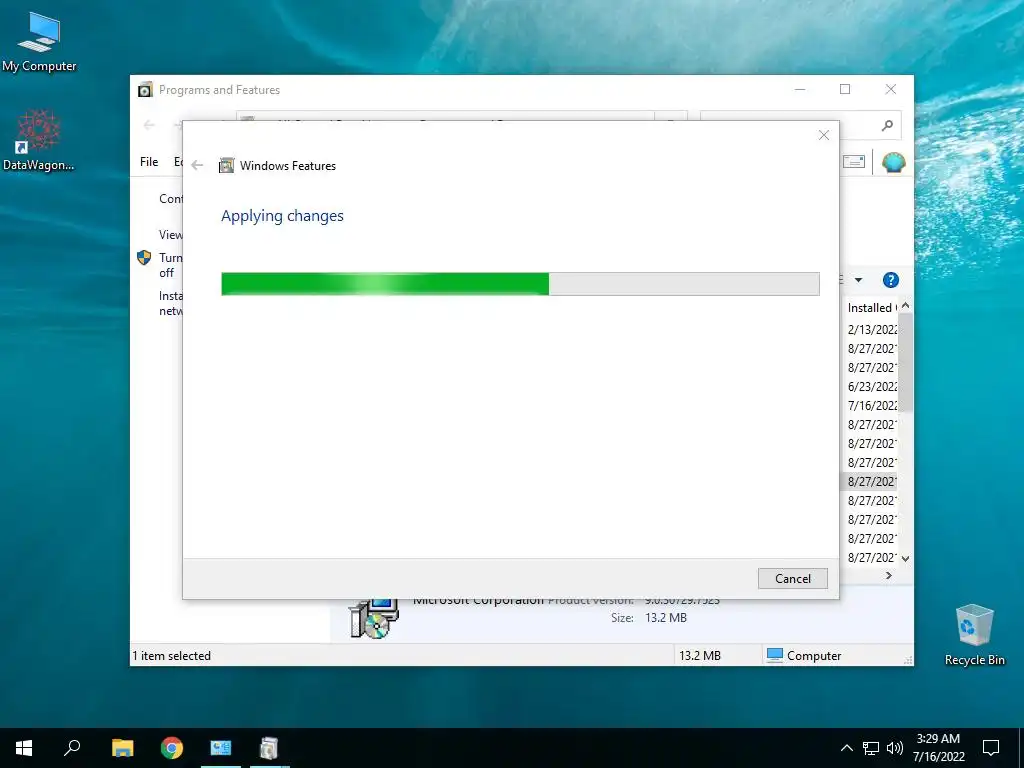Click the Windows Features title icon
The width and height of the screenshot is (1024, 768).
click(226, 165)
